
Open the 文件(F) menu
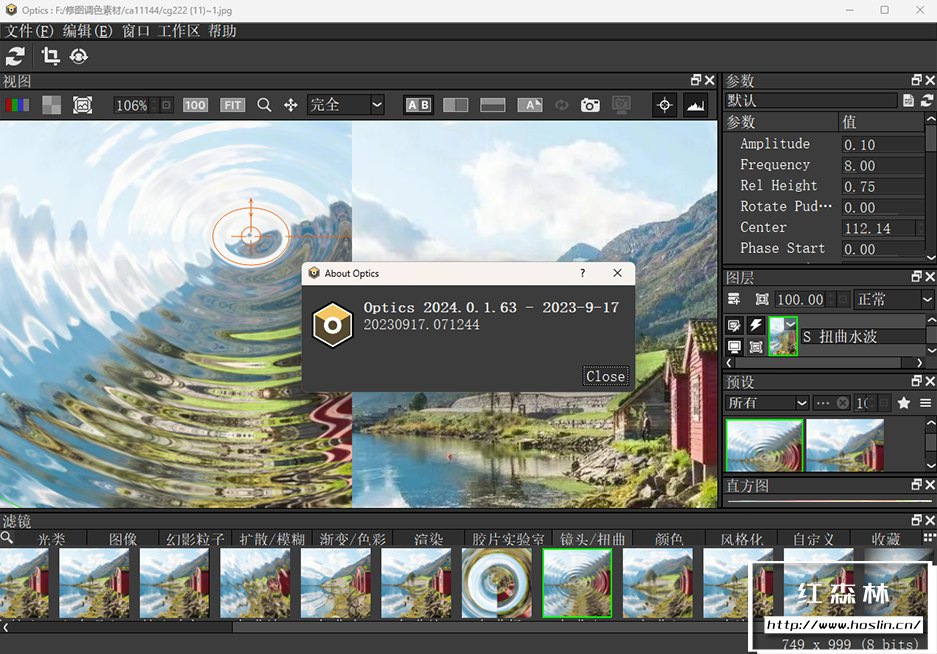coord(29,31)
